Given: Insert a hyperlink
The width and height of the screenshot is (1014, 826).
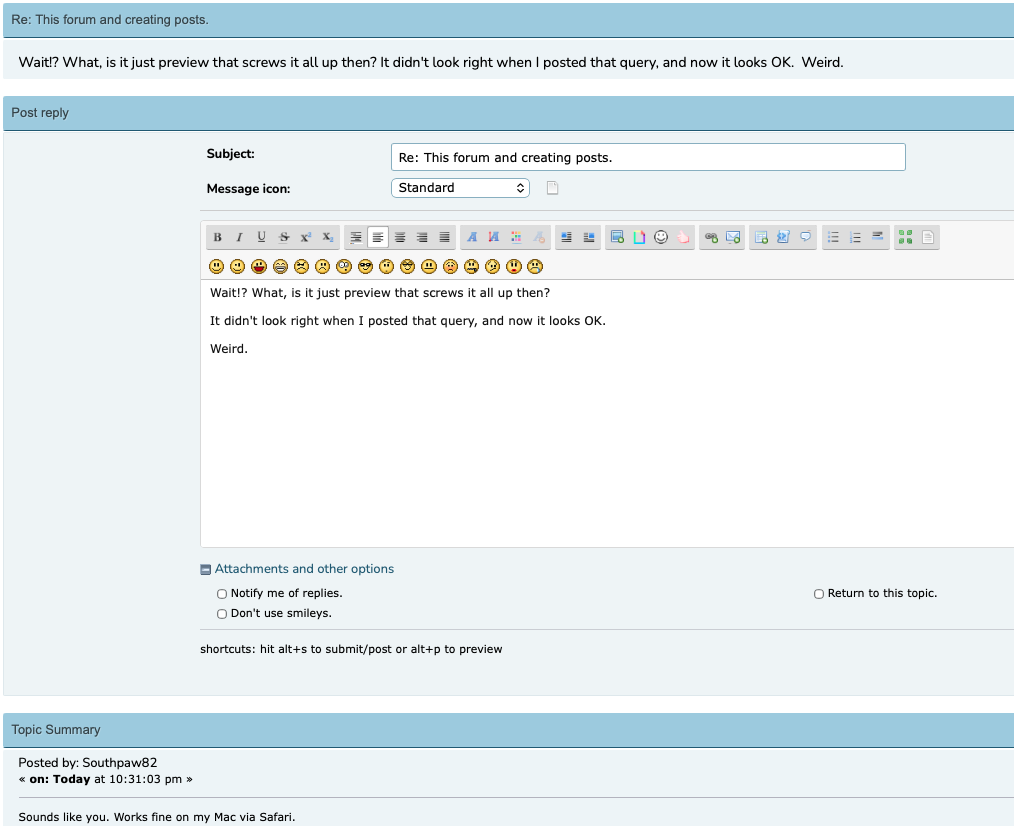Looking at the screenshot, I should (x=711, y=237).
